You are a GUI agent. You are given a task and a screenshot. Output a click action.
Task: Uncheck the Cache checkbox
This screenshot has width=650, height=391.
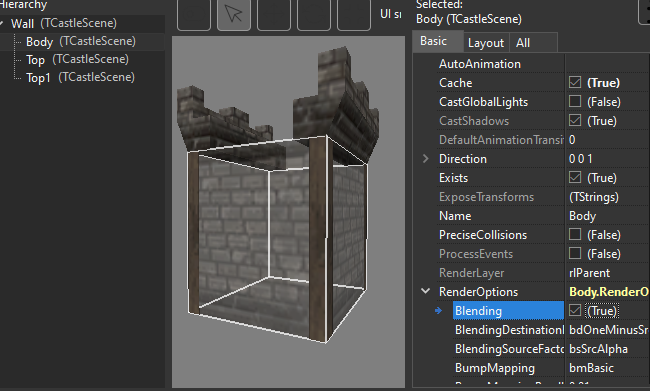[x=575, y=82]
